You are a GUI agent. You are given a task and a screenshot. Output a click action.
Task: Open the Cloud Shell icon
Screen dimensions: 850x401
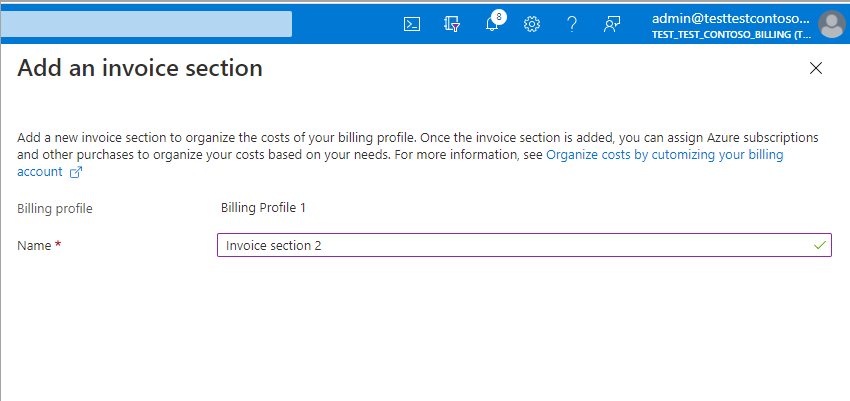click(x=411, y=24)
